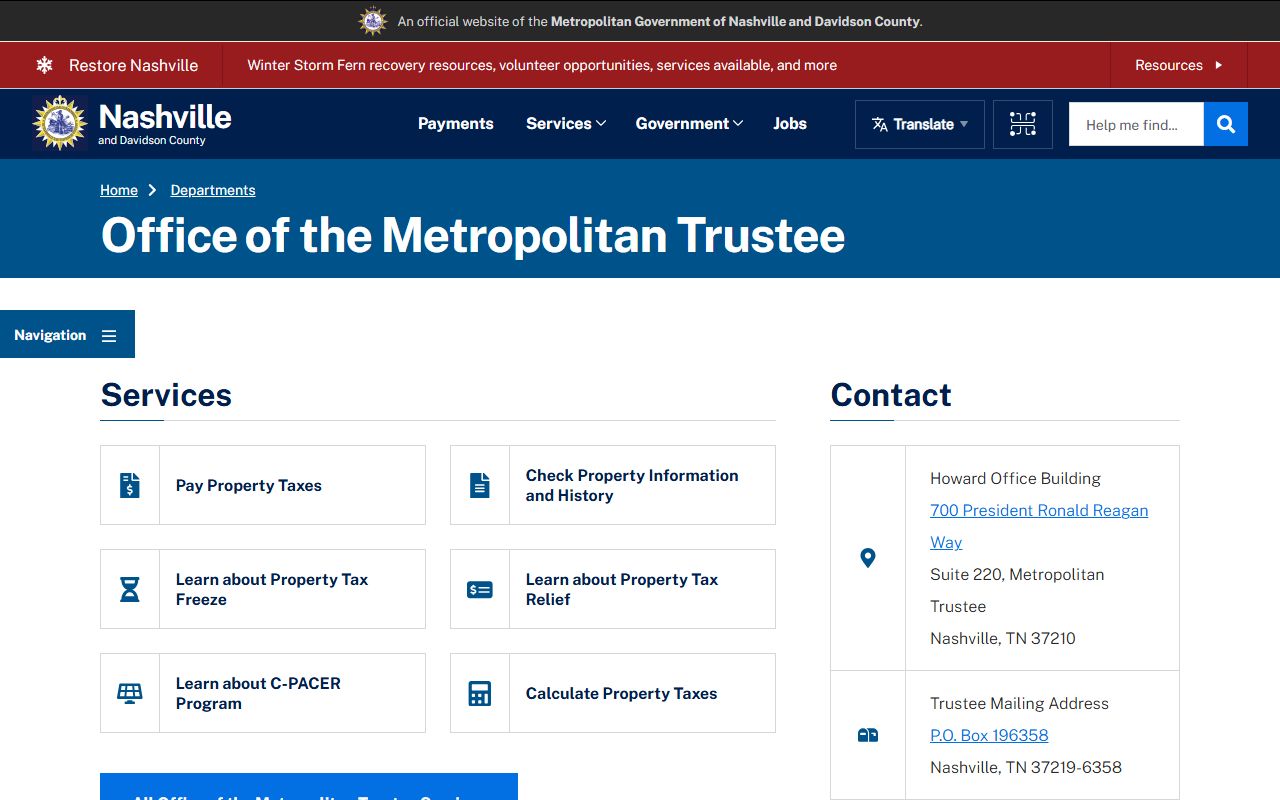Click the solar panel icon for C-PACER
This screenshot has width=1280, height=800.
130,693
